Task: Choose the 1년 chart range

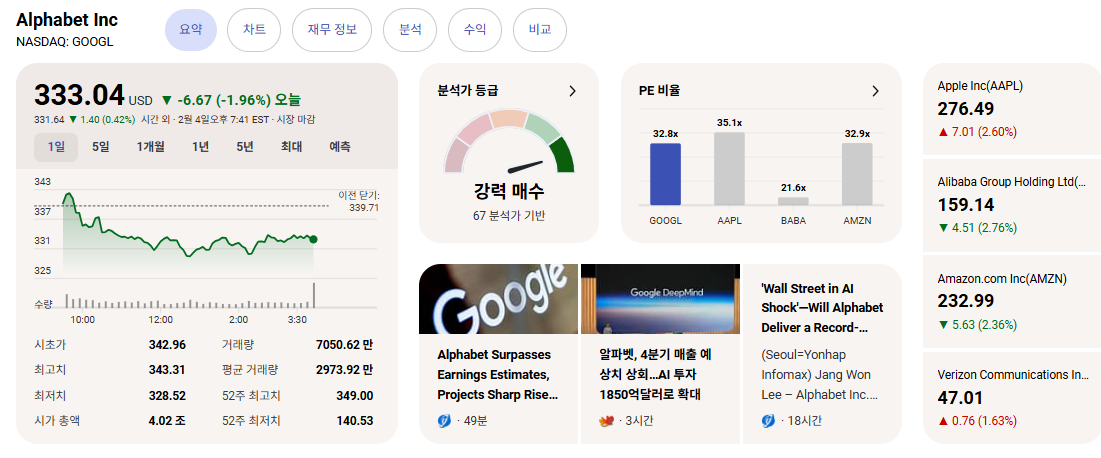Action: pyautogui.click(x=200, y=147)
